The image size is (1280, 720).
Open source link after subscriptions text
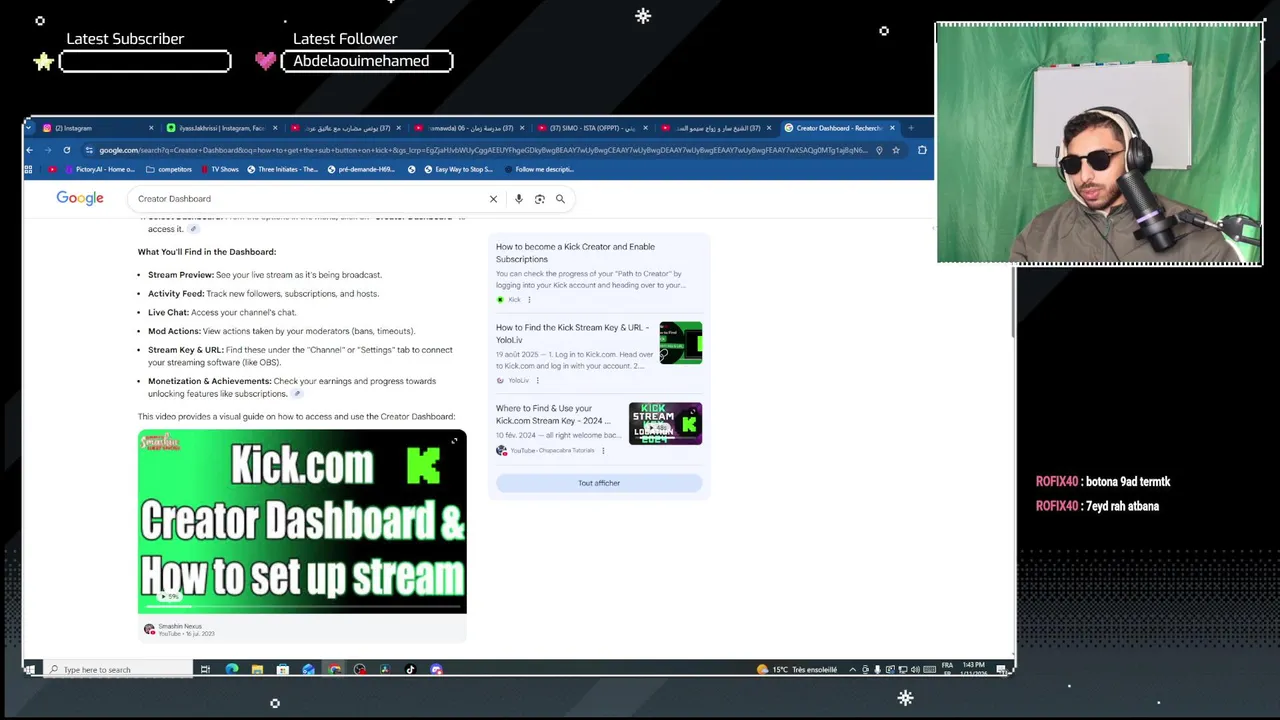pyautogui.click(x=297, y=394)
